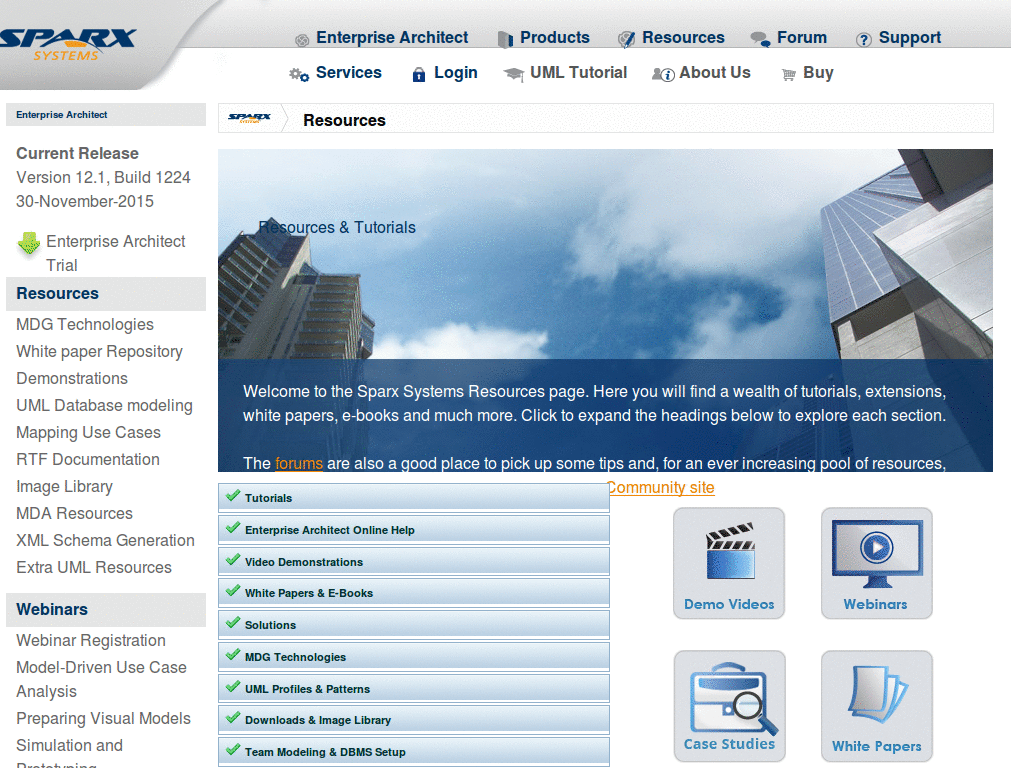The height and width of the screenshot is (768, 1024).
Task: Click the Version 12.1, Build 1224 text
Action: (x=103, y=178)
